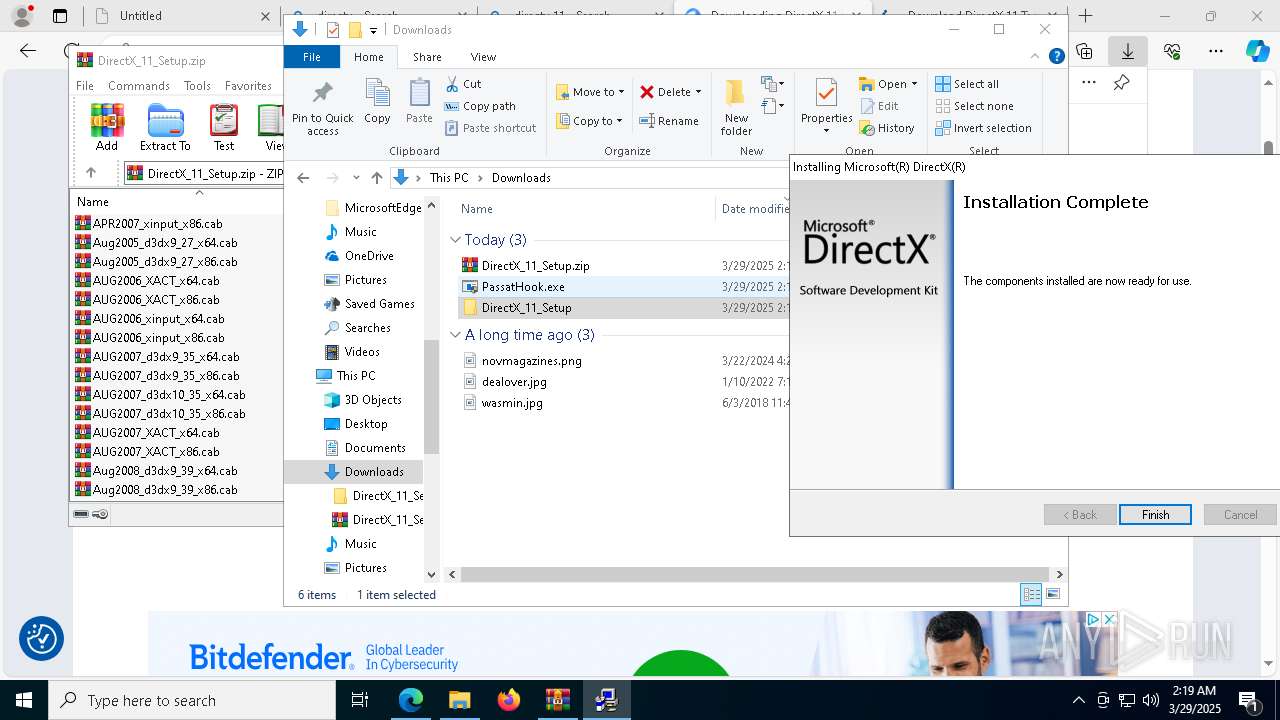The height and width of the screenshot is (720, 1280).
Task: Open File tab in Explorer
Action: 312,57
